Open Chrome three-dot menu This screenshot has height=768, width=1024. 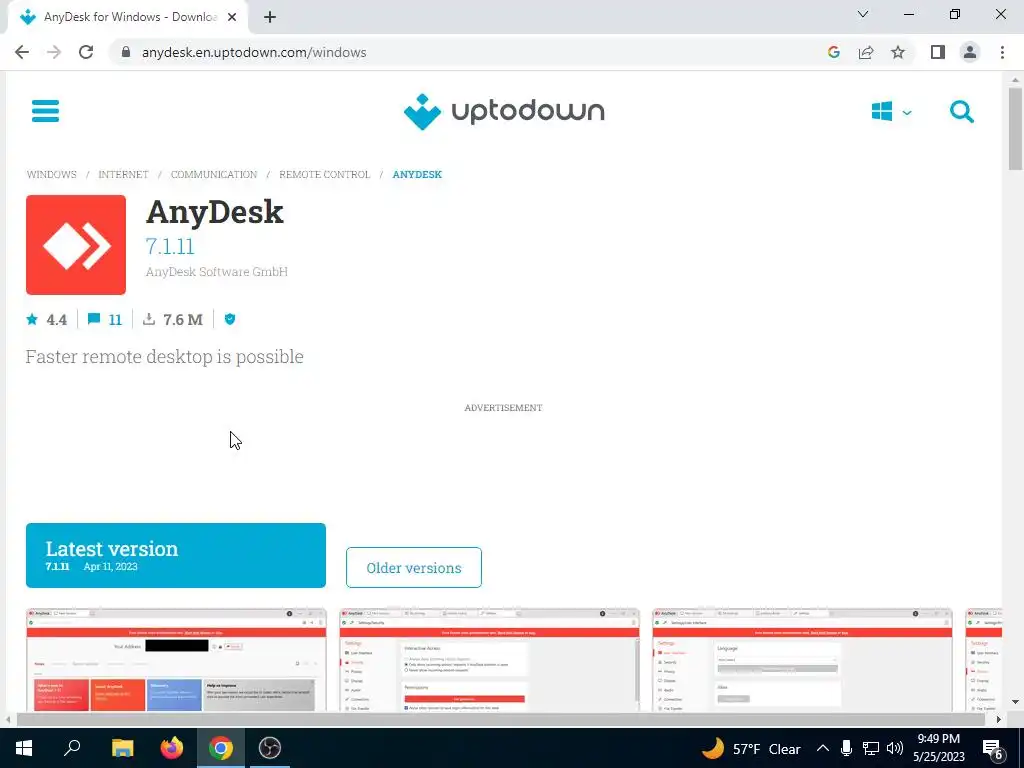pos(1002,52)
